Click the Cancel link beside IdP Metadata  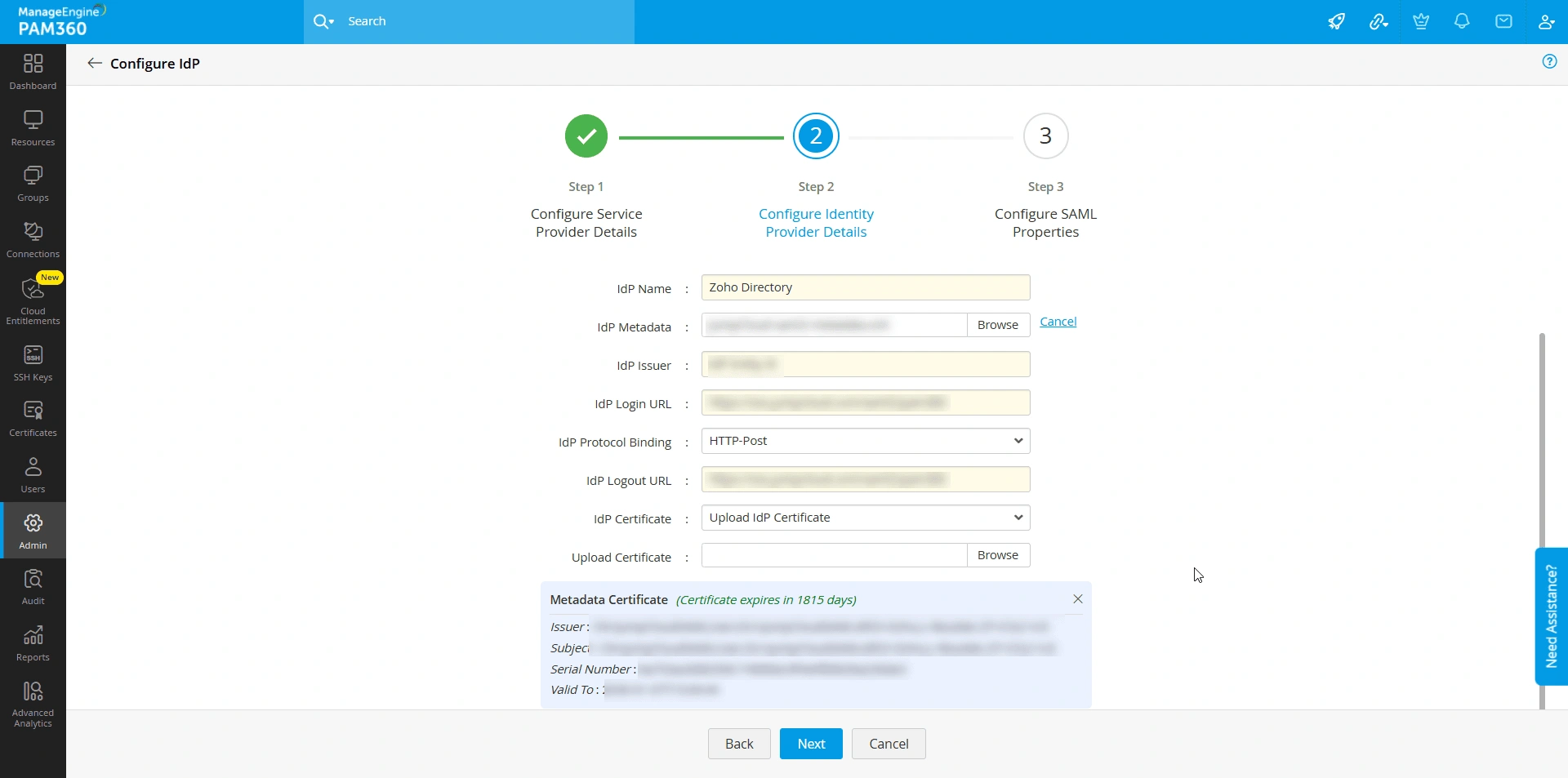(1058, 322)
